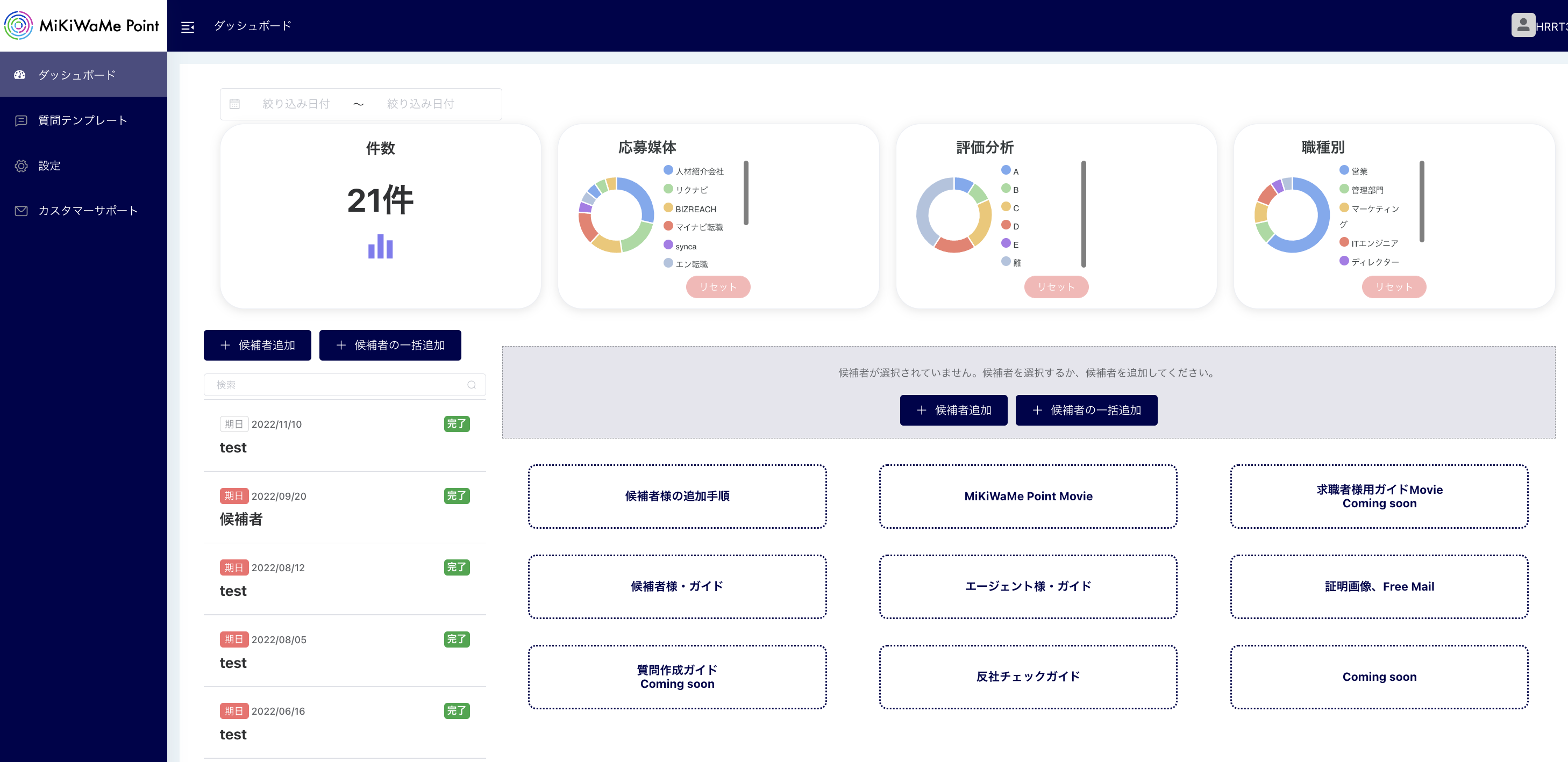Image resolution: width=1568 pixels, height=762 pixels.
Task: Click the calendar icon beside the date filter
Action: pyautogui.click(x=235, y=103)
